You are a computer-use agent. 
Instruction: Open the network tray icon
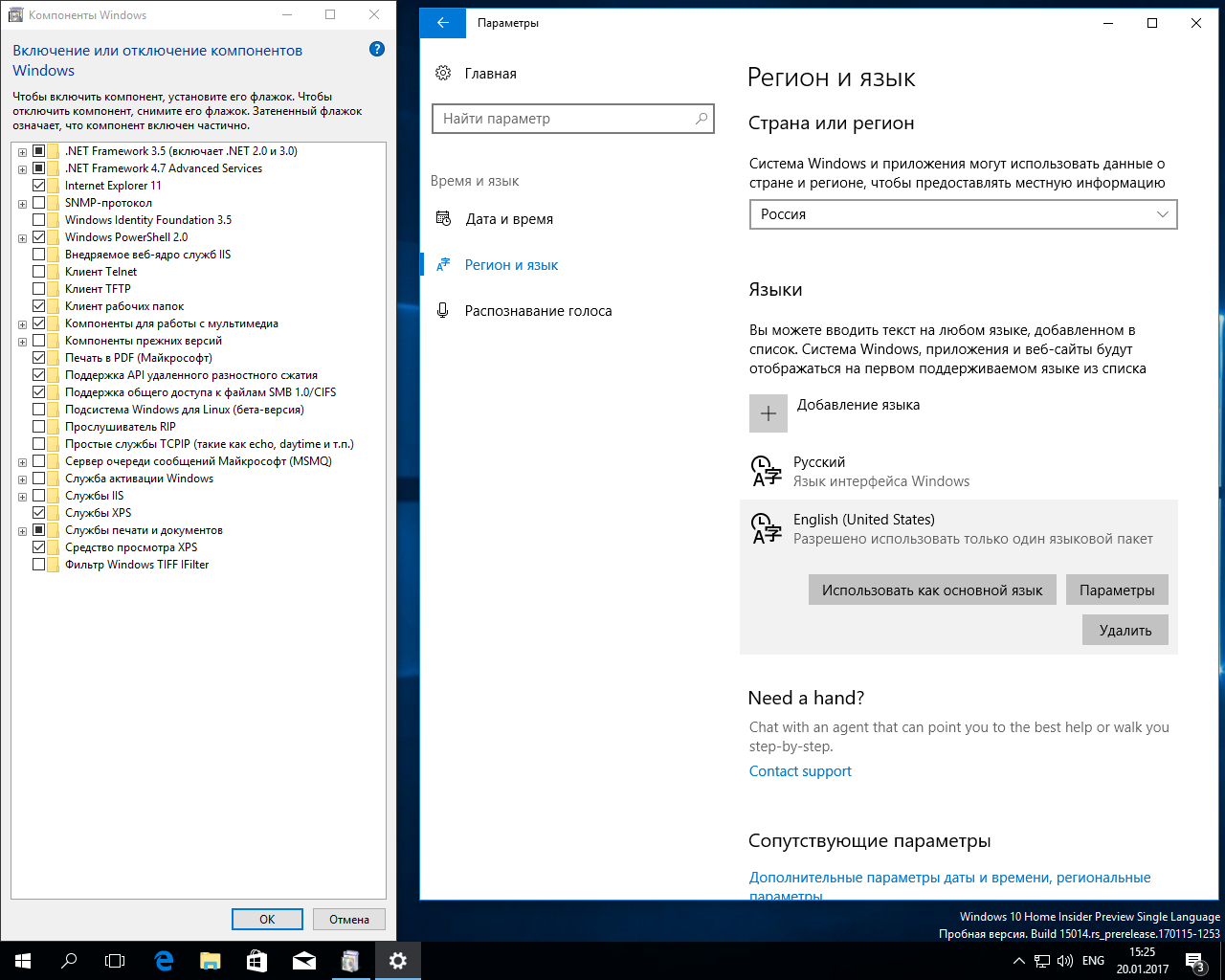pyautogui.click(x=1042, y=961)
